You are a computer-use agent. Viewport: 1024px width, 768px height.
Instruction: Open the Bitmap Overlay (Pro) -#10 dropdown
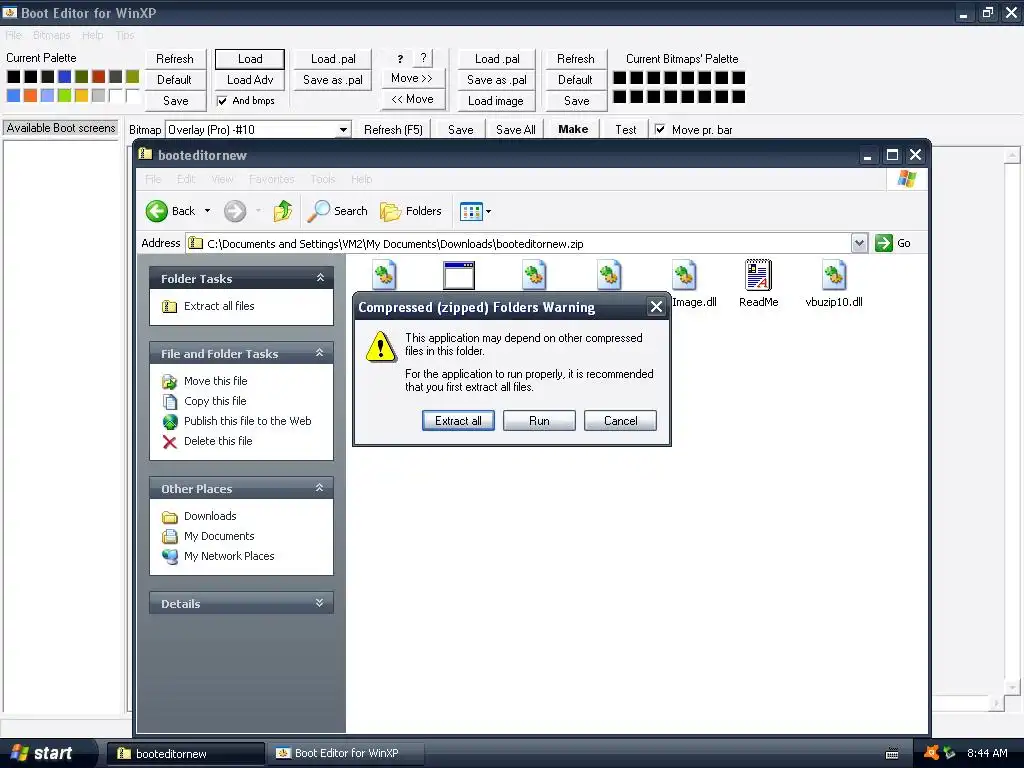pos(343,130)
